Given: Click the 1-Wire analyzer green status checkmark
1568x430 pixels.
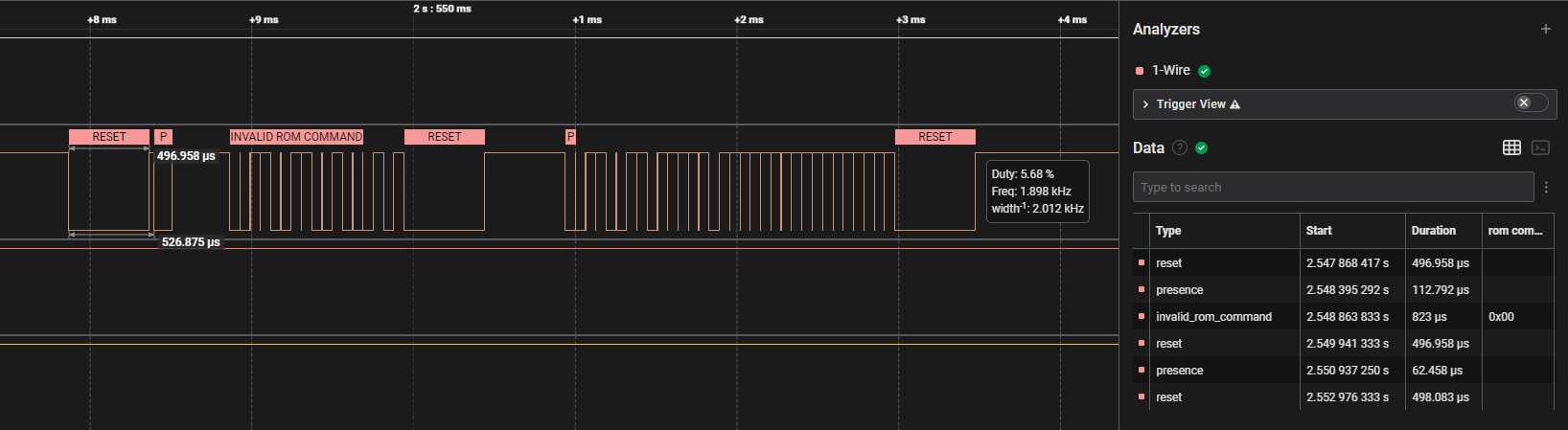Looking at the screenshot, I should (1204, 71).
